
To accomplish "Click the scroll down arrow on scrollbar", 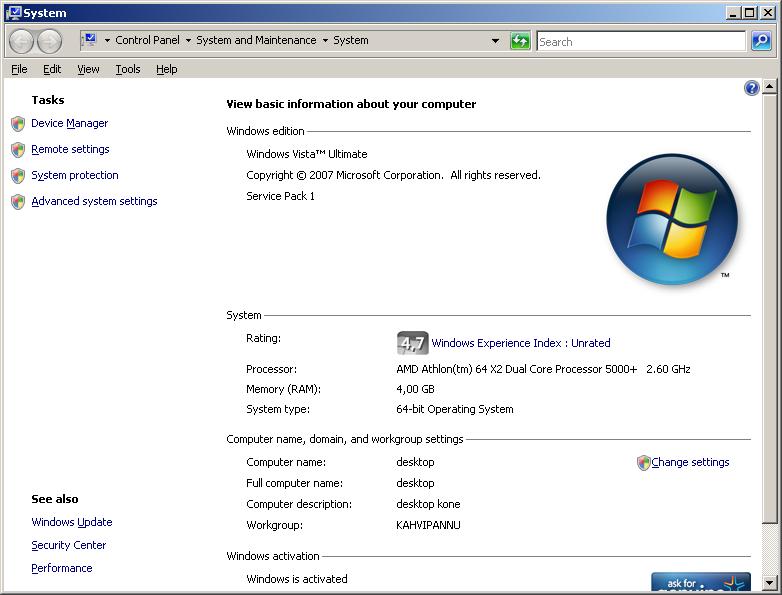I will tap(769, 582).
